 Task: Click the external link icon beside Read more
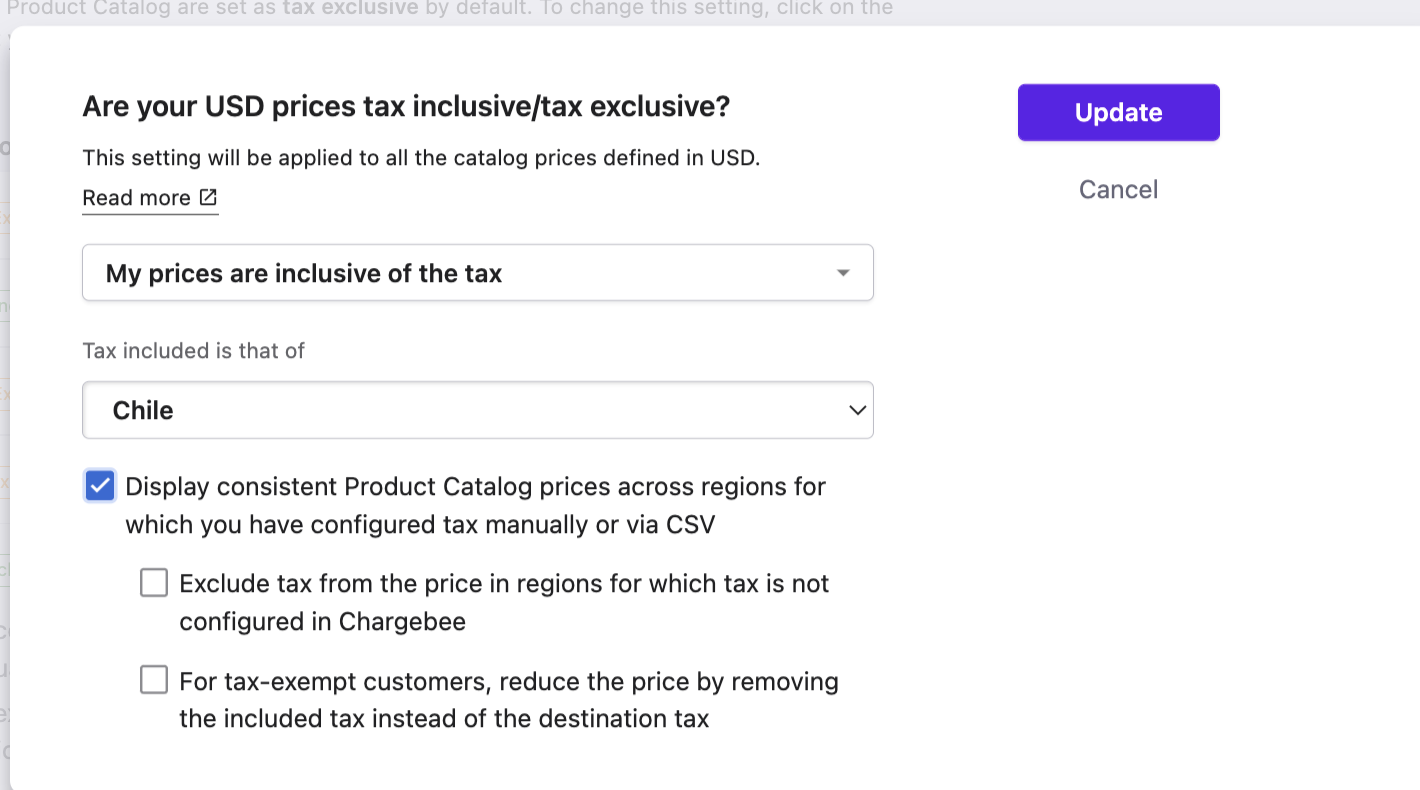[x=208, y=197]
